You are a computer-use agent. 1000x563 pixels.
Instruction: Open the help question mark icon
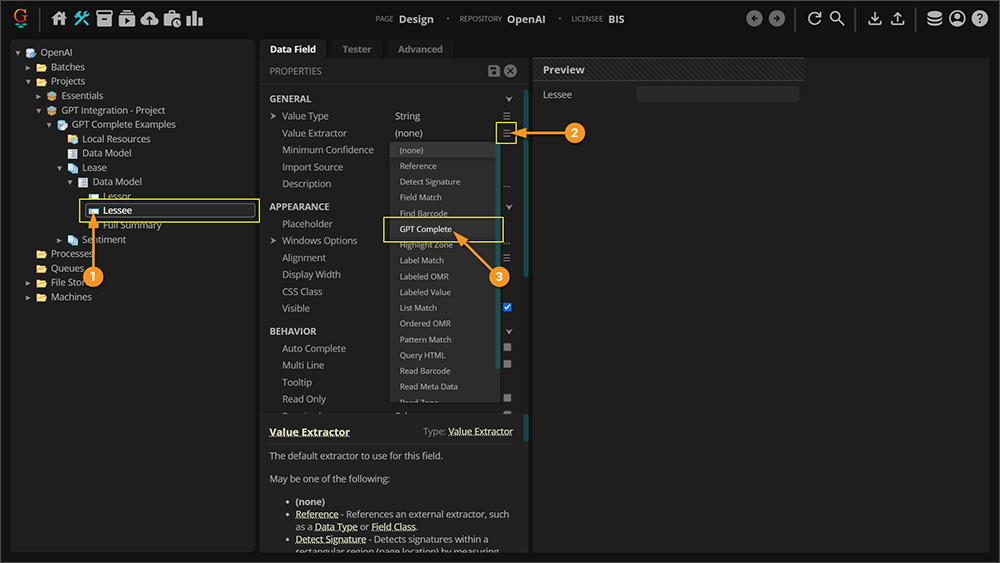click(980, 18)
